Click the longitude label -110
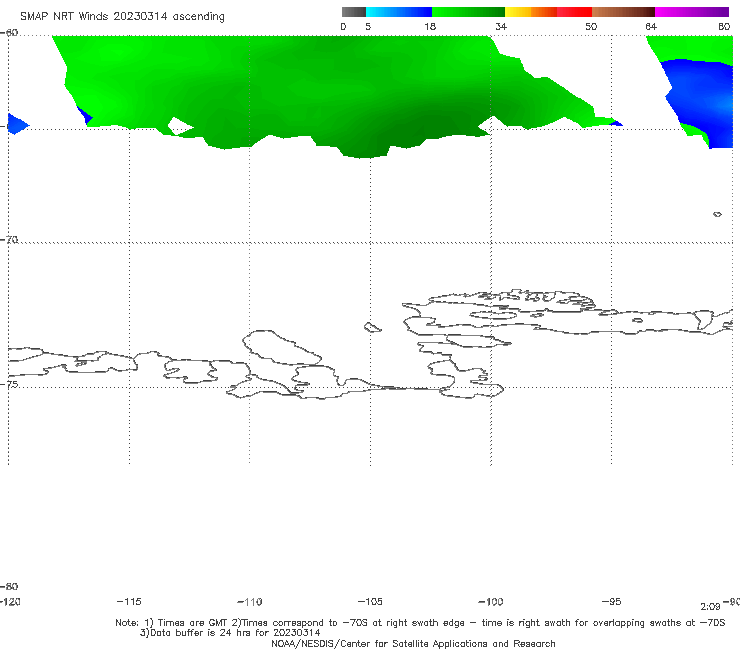 coord(250,602)
